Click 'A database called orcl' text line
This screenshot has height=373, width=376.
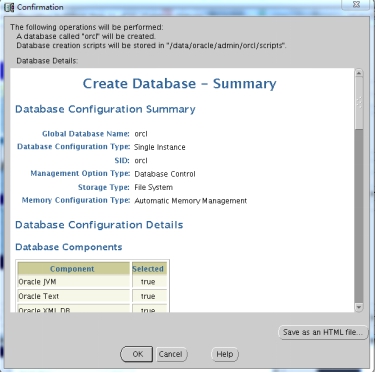[86, 36]
